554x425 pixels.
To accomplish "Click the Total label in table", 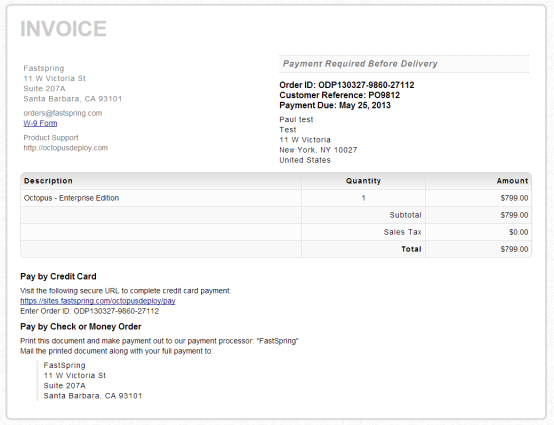I will point(411,249).
